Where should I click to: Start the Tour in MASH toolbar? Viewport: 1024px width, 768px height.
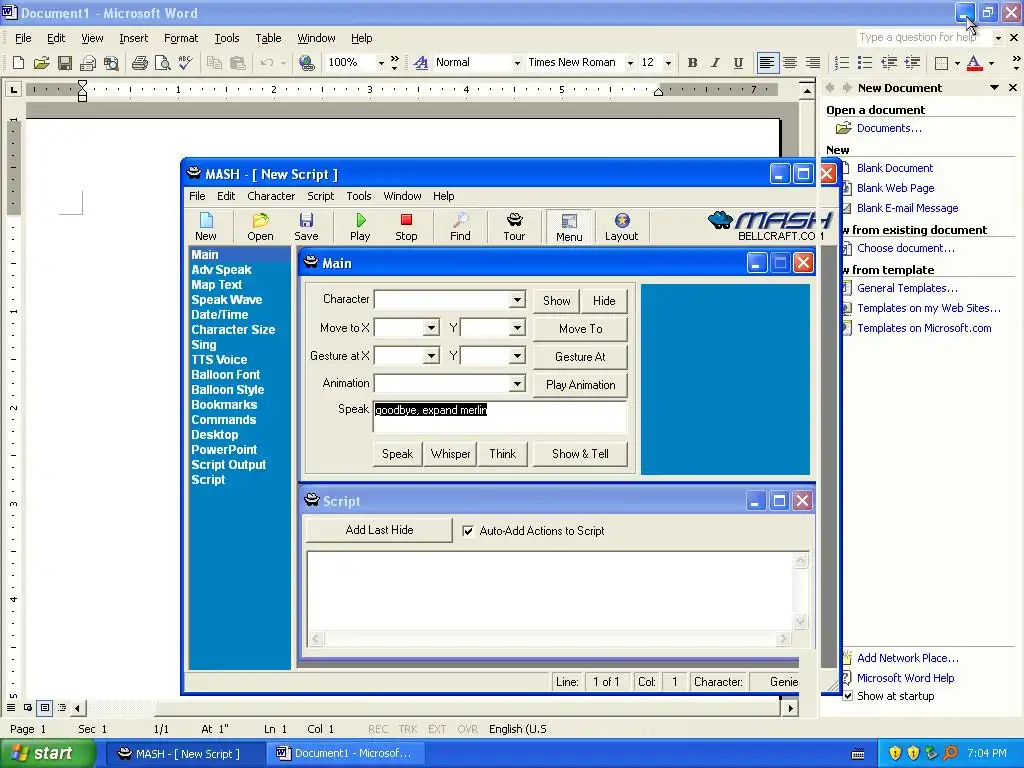(x=514, y=227)
